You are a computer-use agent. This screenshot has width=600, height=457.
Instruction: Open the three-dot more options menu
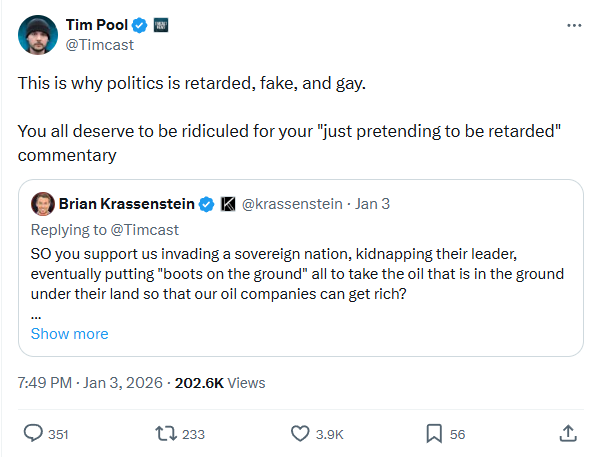(x=574, y=25)
